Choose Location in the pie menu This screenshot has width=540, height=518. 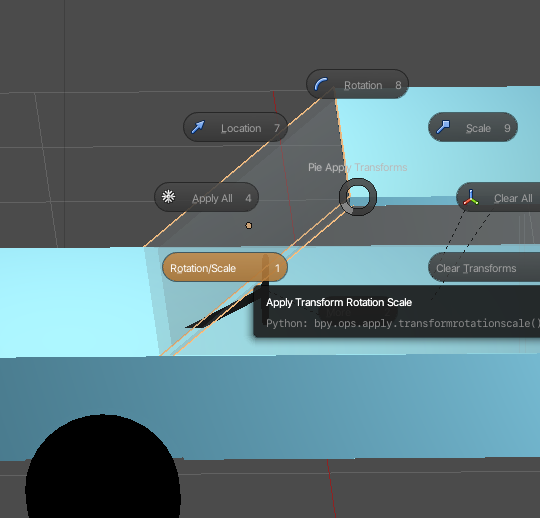click(235, 127)
